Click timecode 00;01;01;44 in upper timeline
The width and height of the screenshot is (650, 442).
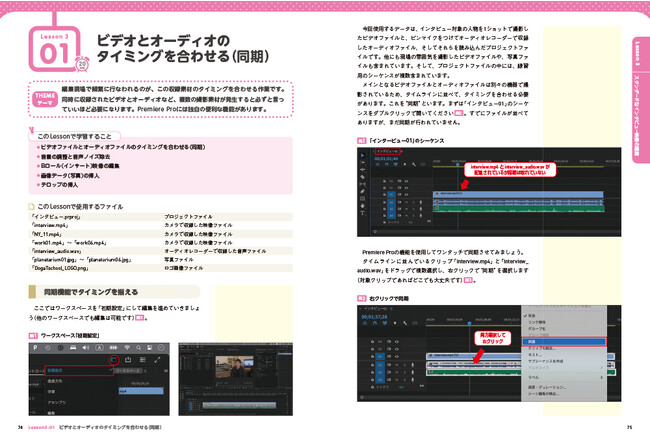[x=386, y=158]
